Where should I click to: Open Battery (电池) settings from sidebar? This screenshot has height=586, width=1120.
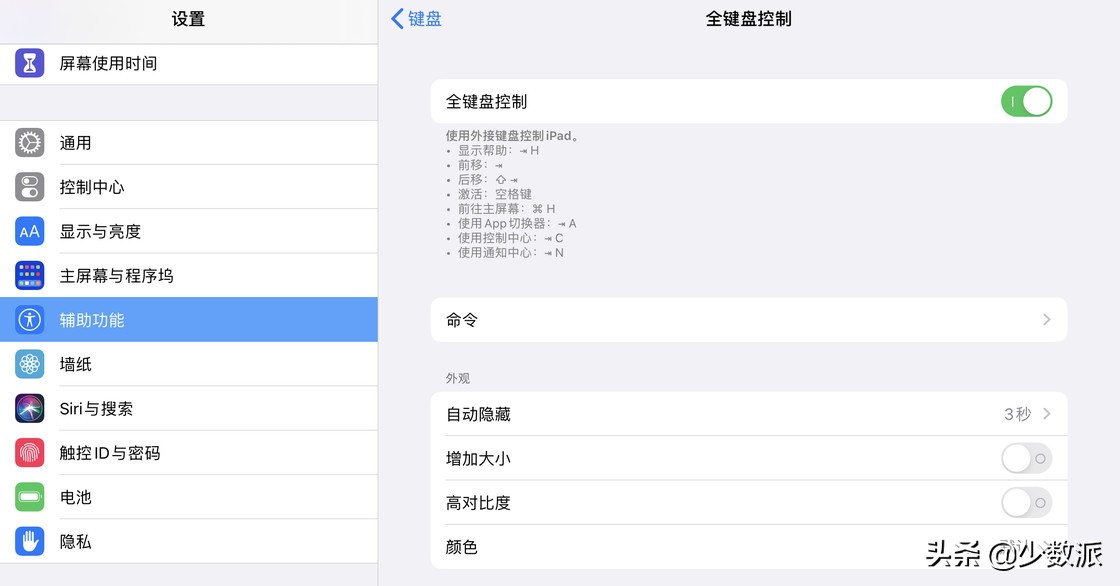tap(29, 497)
